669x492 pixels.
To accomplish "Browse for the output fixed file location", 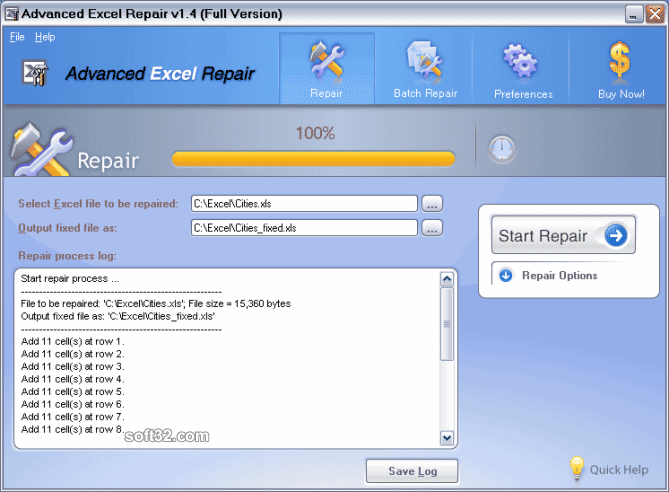I will pyautogui.click(x=432, y=228).
